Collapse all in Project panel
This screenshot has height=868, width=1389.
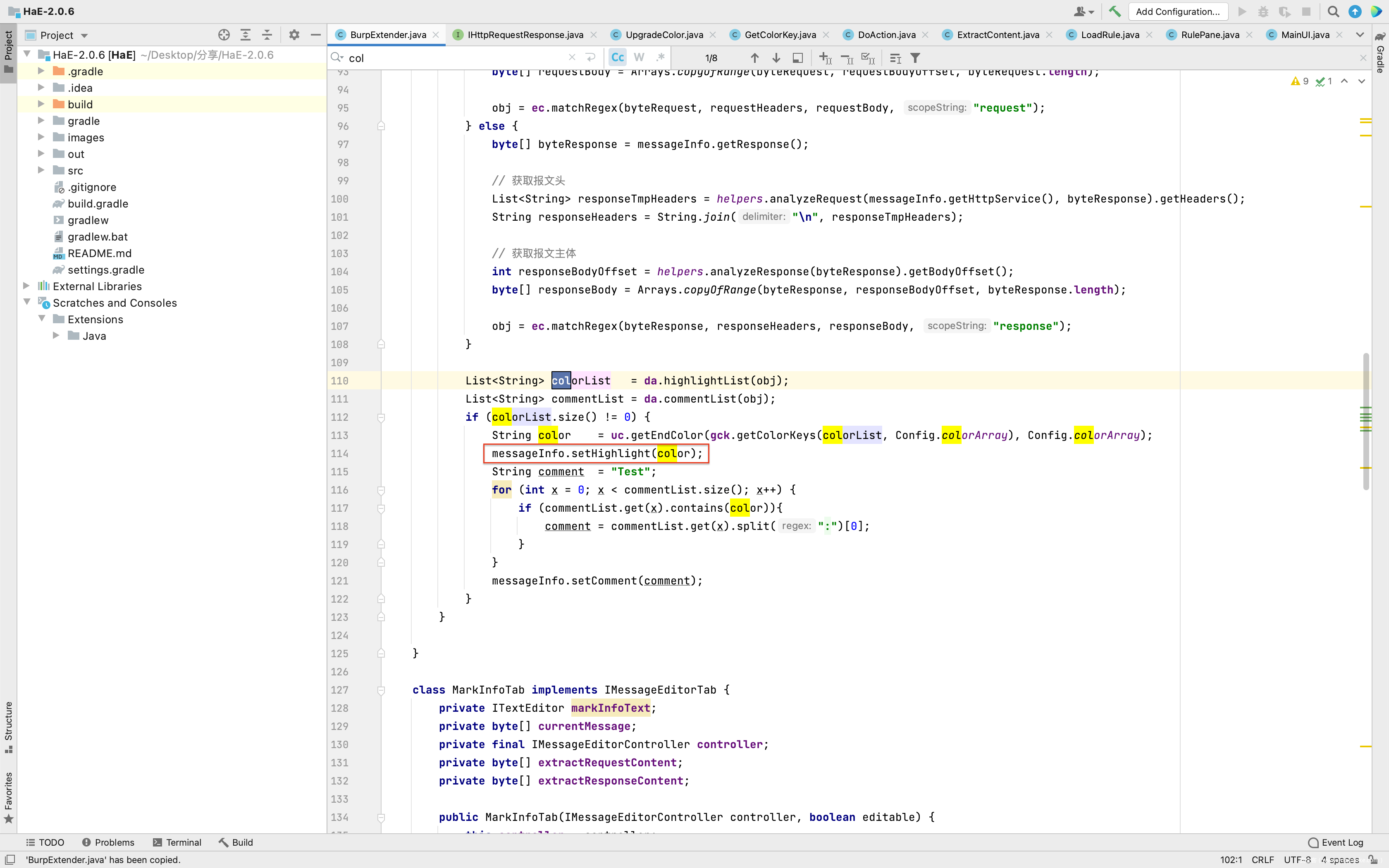267,35
